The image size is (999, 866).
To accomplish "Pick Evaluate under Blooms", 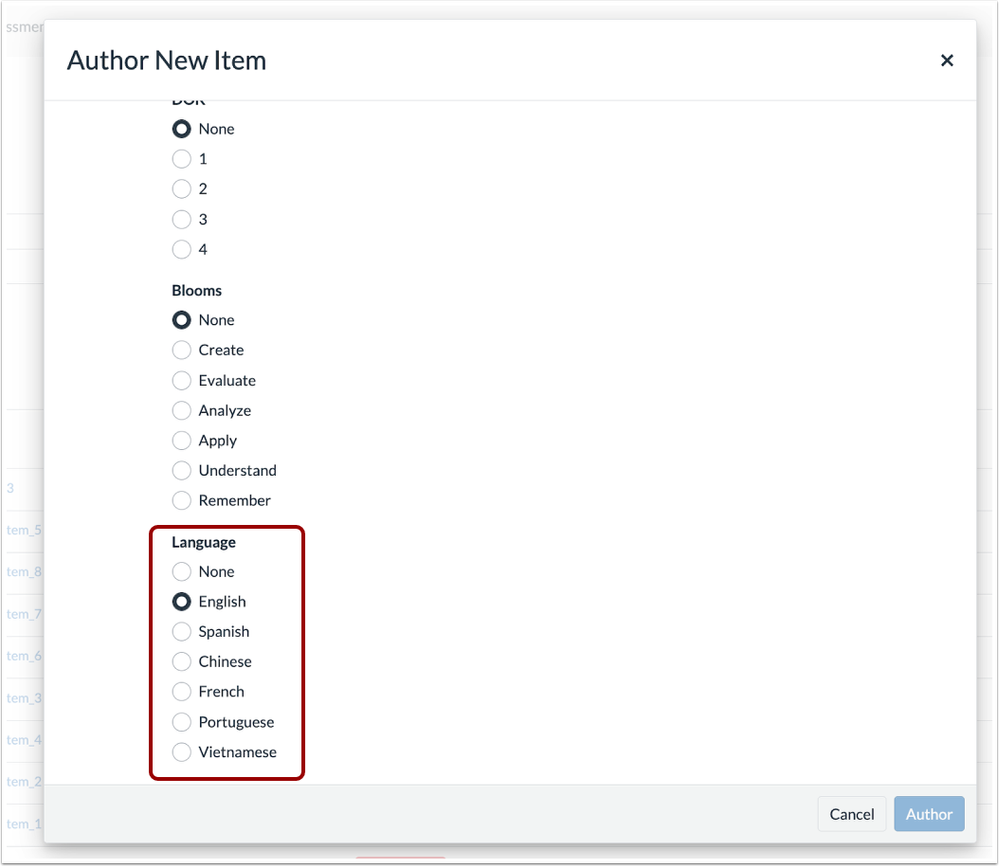I will click(182, 380).
